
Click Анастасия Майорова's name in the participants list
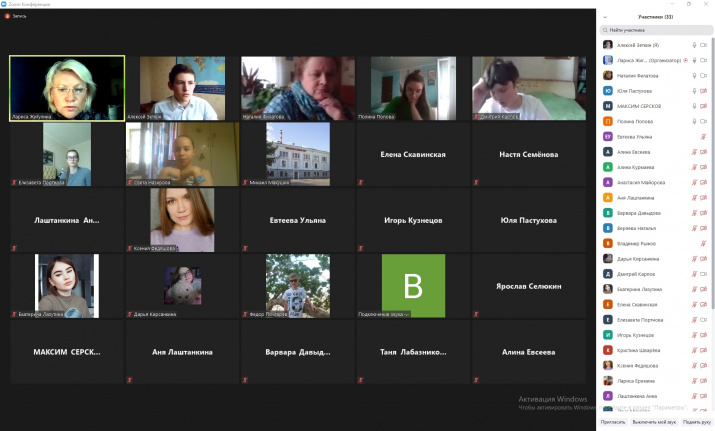click(641, 182)
